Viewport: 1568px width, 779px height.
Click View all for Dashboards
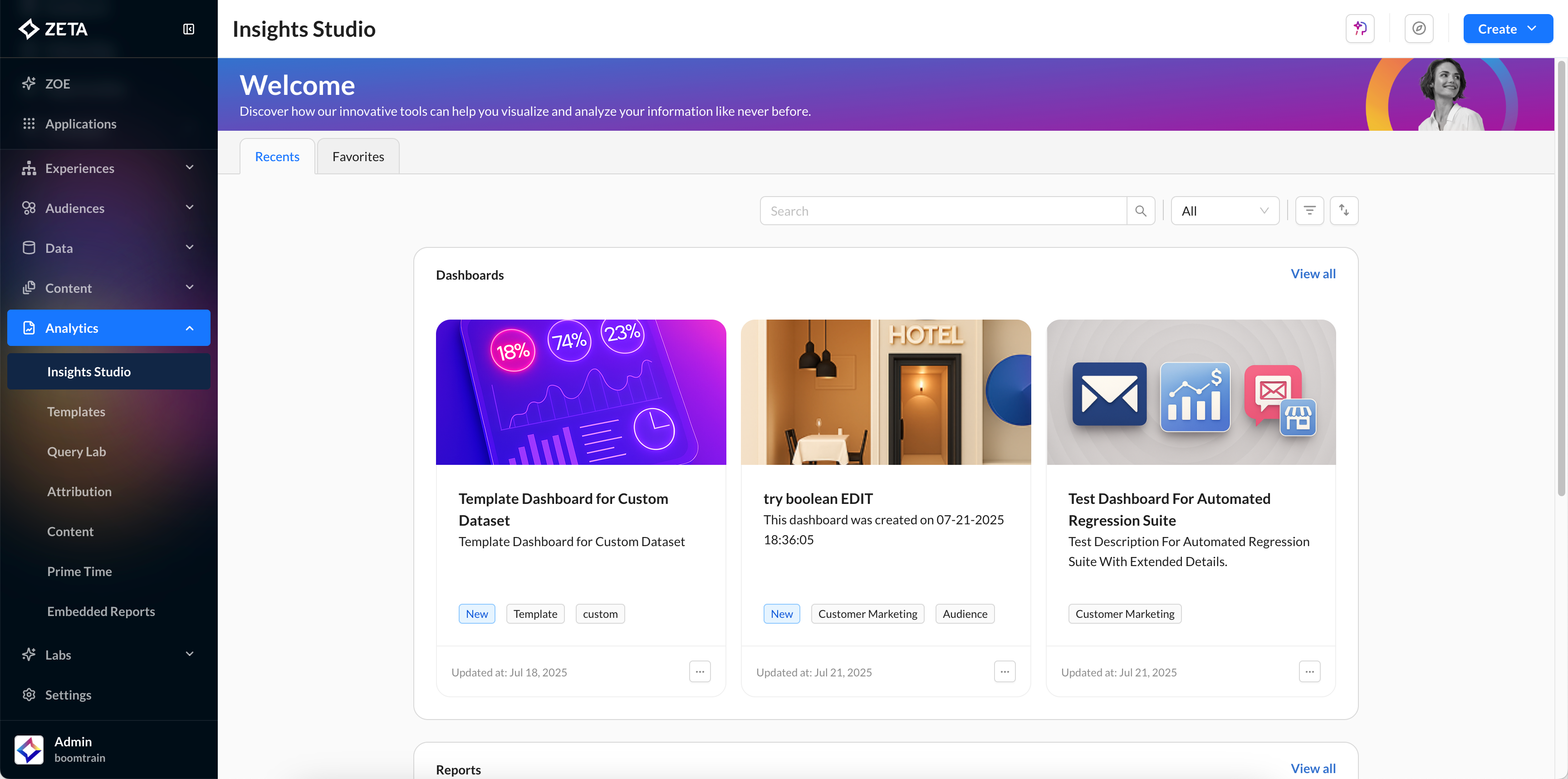tap(1313, 274)
